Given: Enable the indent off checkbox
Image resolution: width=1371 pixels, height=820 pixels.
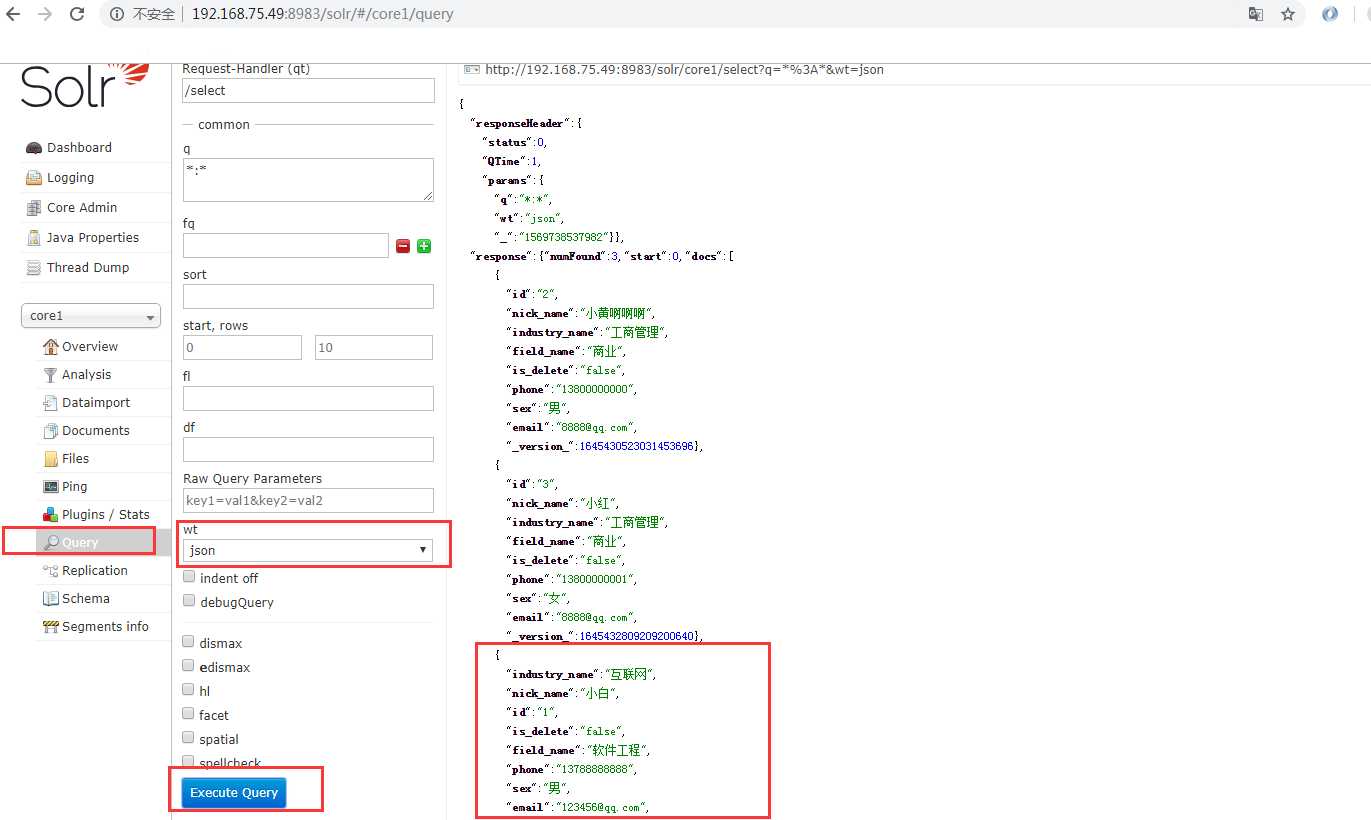Looking at the screenshot, I should click(x=189, y=577).
